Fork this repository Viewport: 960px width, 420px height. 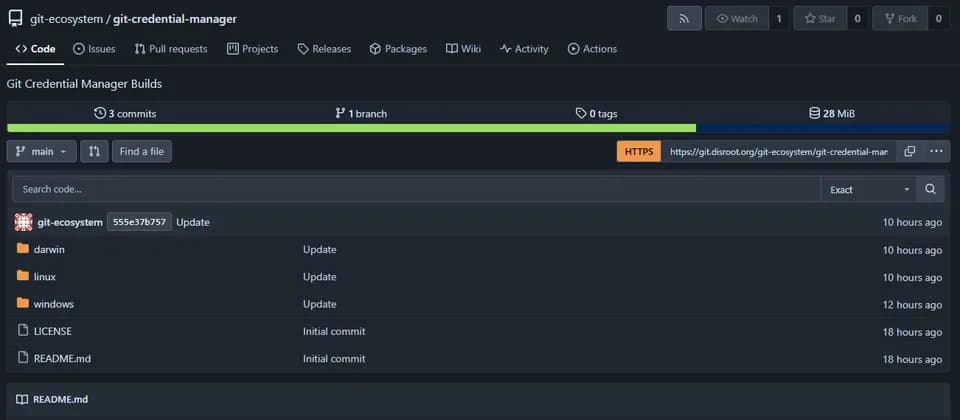(x=901, y=18)
